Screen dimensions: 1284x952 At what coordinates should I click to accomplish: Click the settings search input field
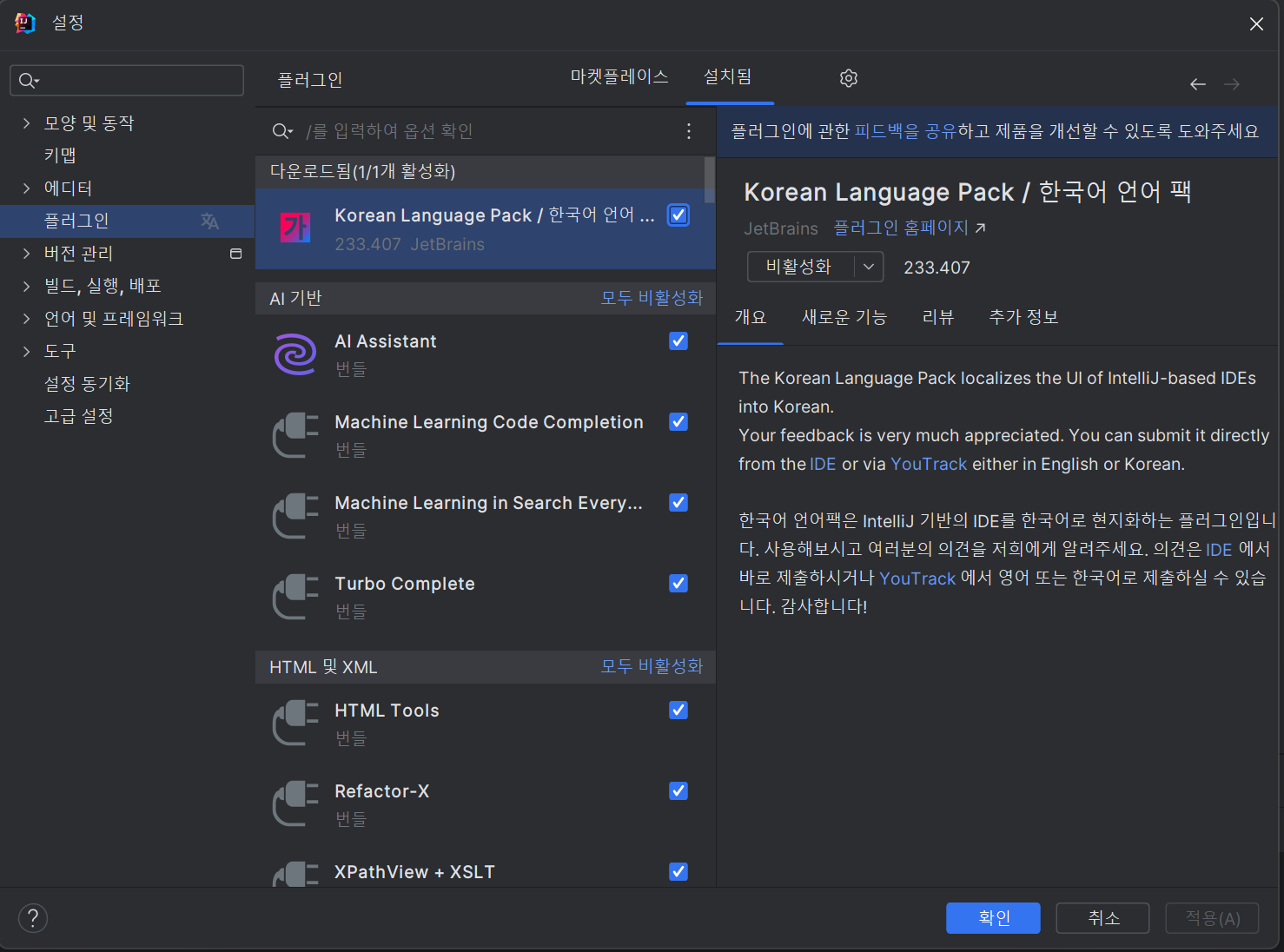127,81
